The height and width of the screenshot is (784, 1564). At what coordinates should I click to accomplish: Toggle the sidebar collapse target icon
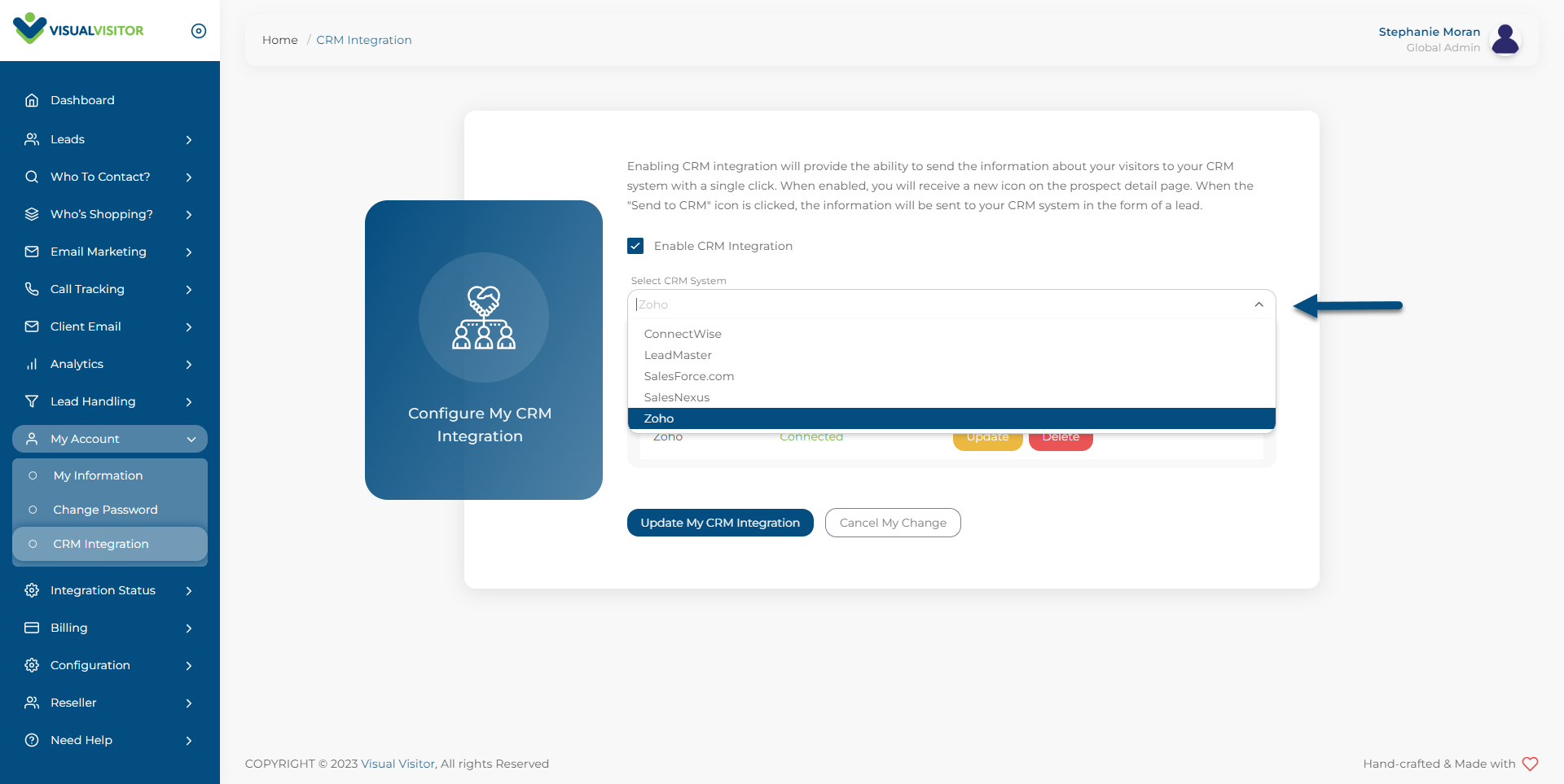pyautogui.click(x=199, y=31)
